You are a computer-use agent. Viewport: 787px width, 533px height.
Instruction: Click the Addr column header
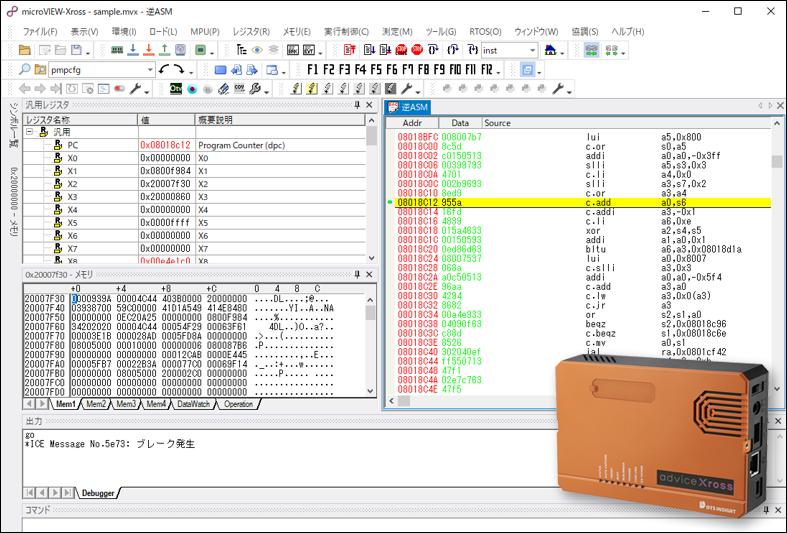(x=413, y=123)
